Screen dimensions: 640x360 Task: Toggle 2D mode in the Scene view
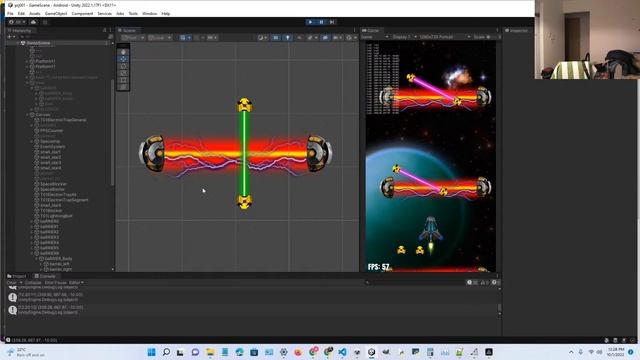(x=276, y=38)
